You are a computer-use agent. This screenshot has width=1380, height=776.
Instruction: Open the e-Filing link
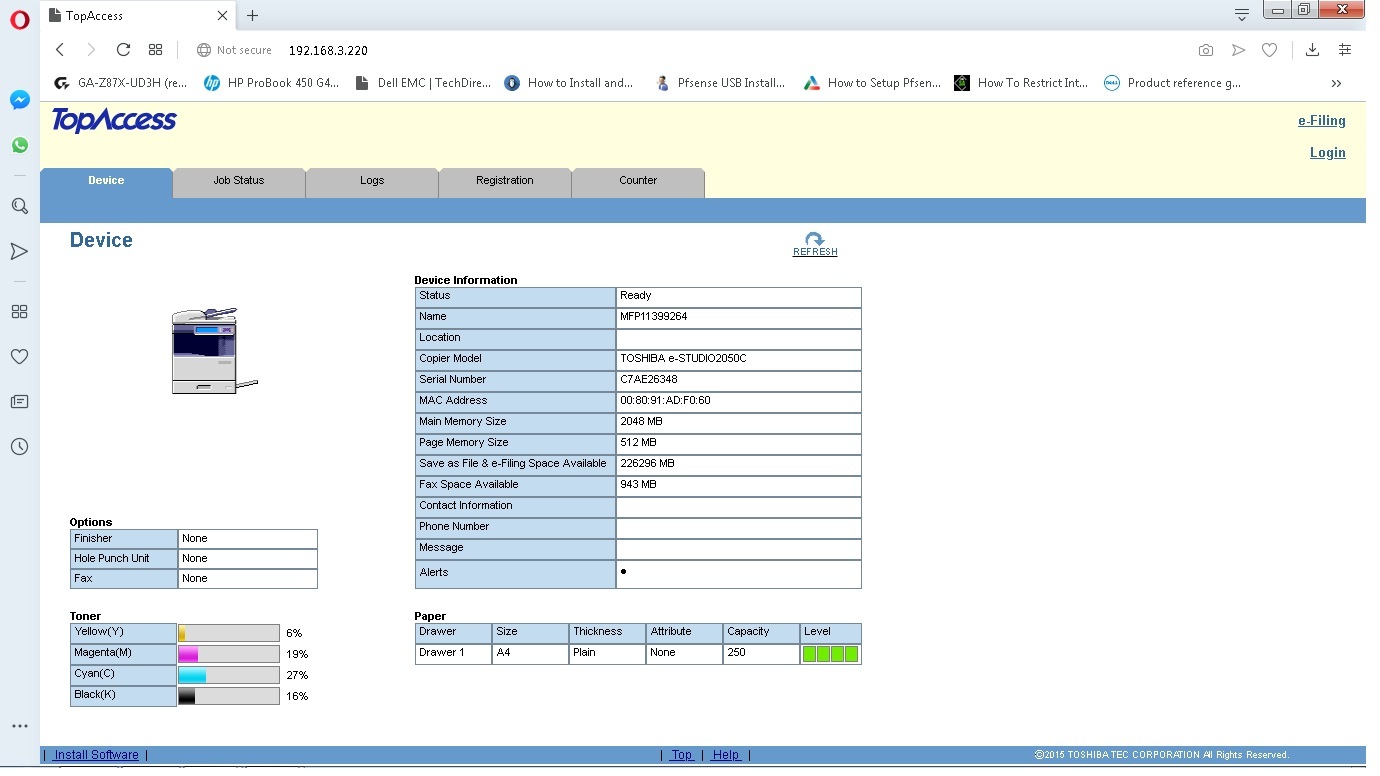coord(1321,121)
